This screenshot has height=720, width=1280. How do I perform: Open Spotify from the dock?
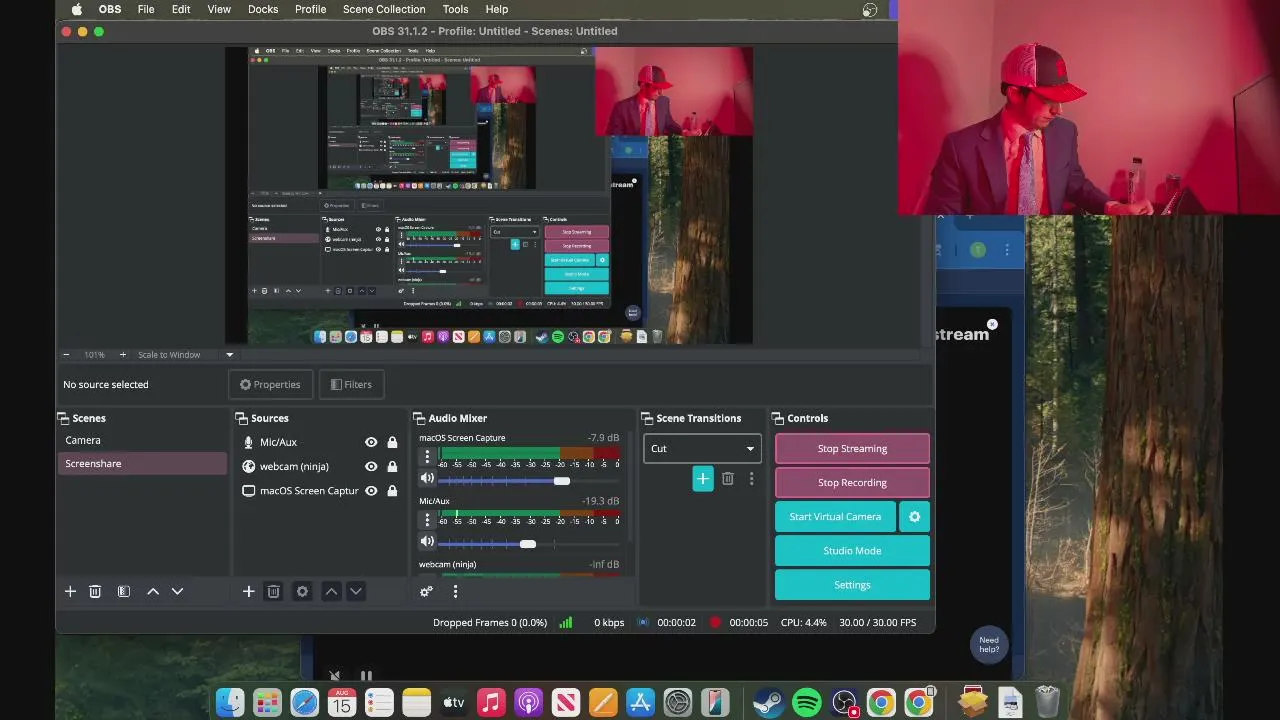coord(806,702)
